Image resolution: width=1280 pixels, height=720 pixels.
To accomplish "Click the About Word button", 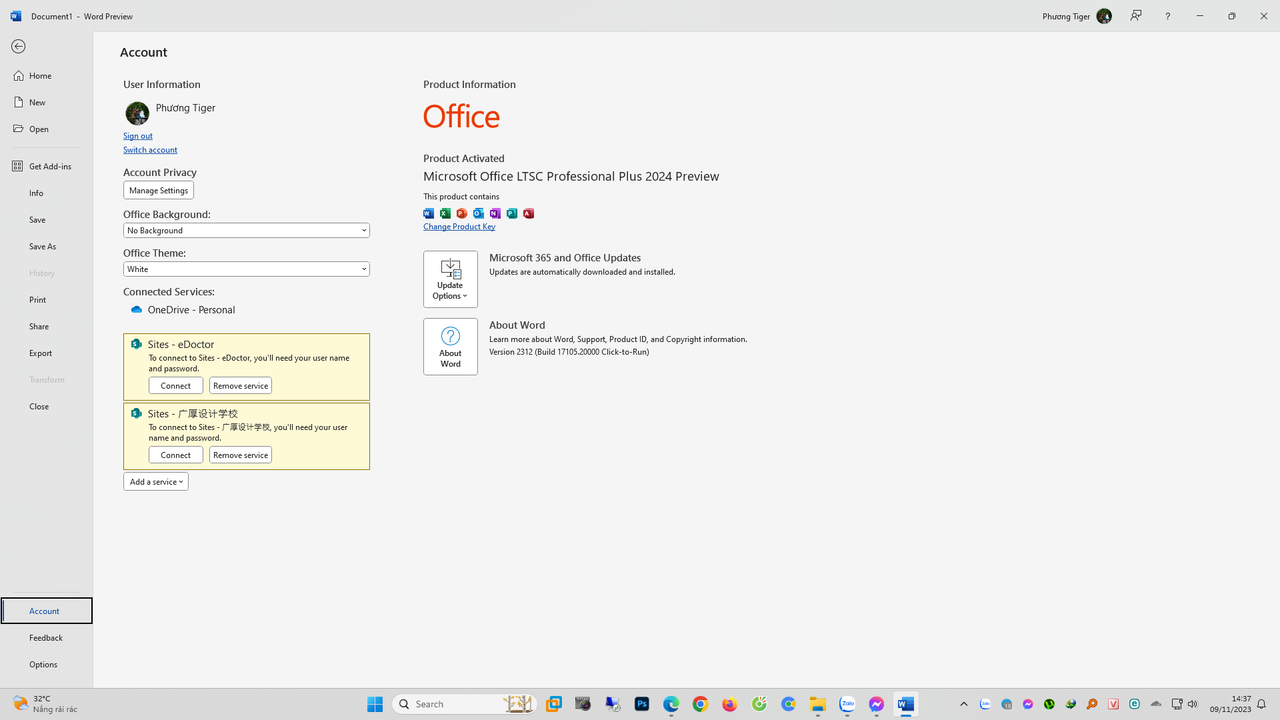I will (450, 347).
